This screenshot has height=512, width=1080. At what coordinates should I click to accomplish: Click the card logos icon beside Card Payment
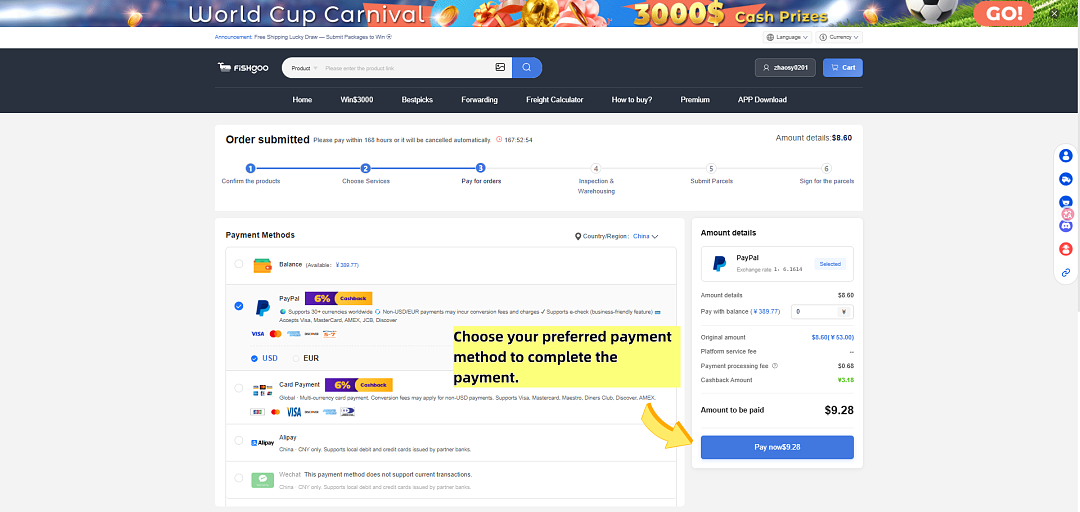click(262, 389)
